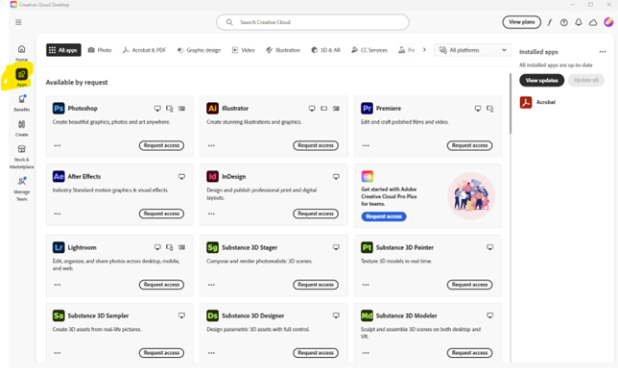
Task: Request access for After Effects
Action: 162,214
